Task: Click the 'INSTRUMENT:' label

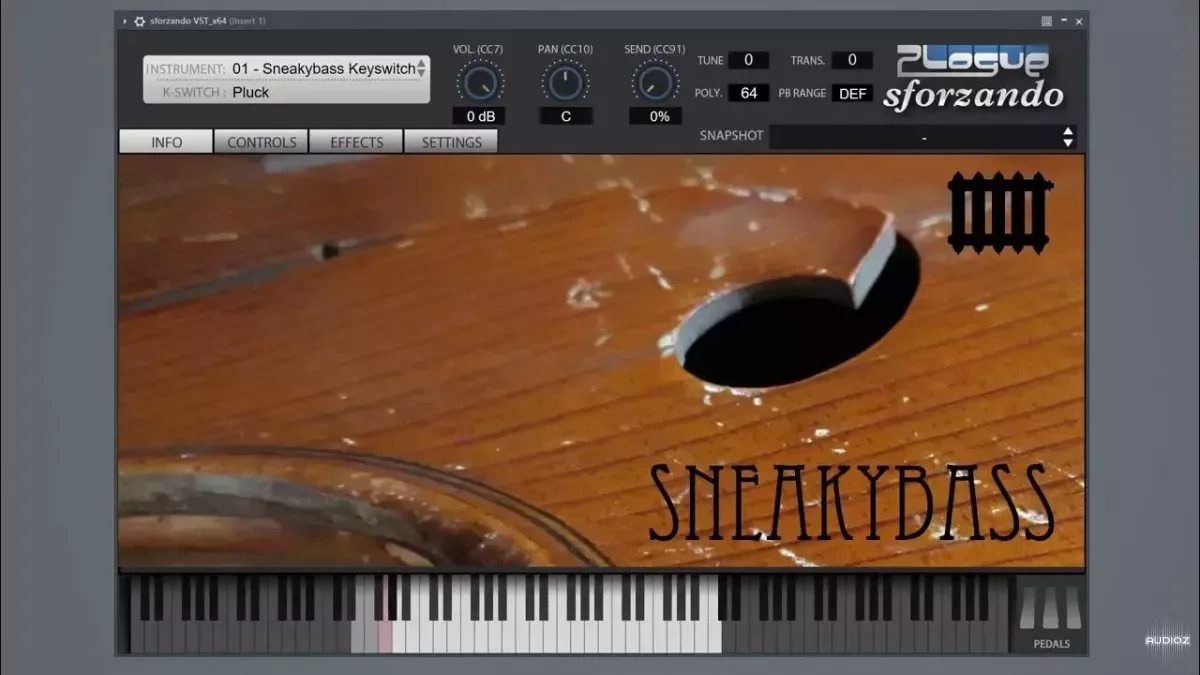Action: coord(185,69)
